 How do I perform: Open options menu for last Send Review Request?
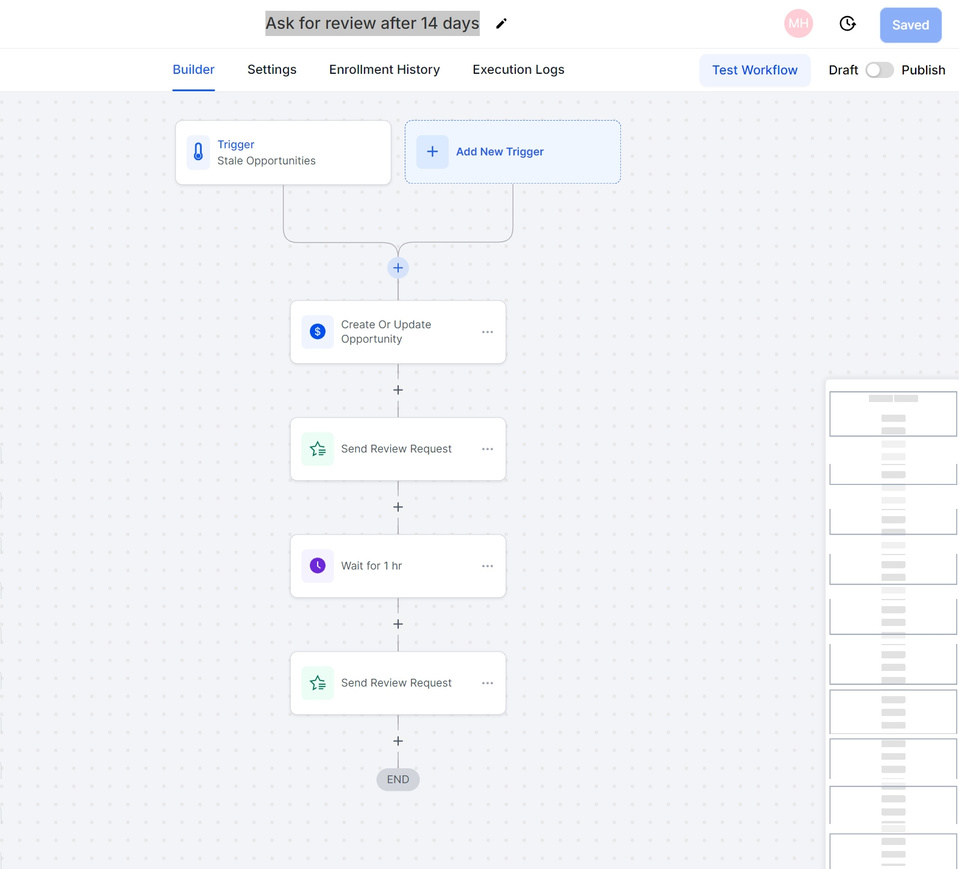coord(487,683)
